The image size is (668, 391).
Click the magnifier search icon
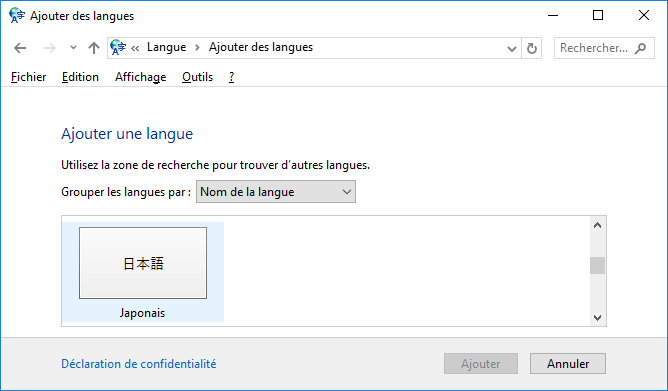[x=640, y=48]
